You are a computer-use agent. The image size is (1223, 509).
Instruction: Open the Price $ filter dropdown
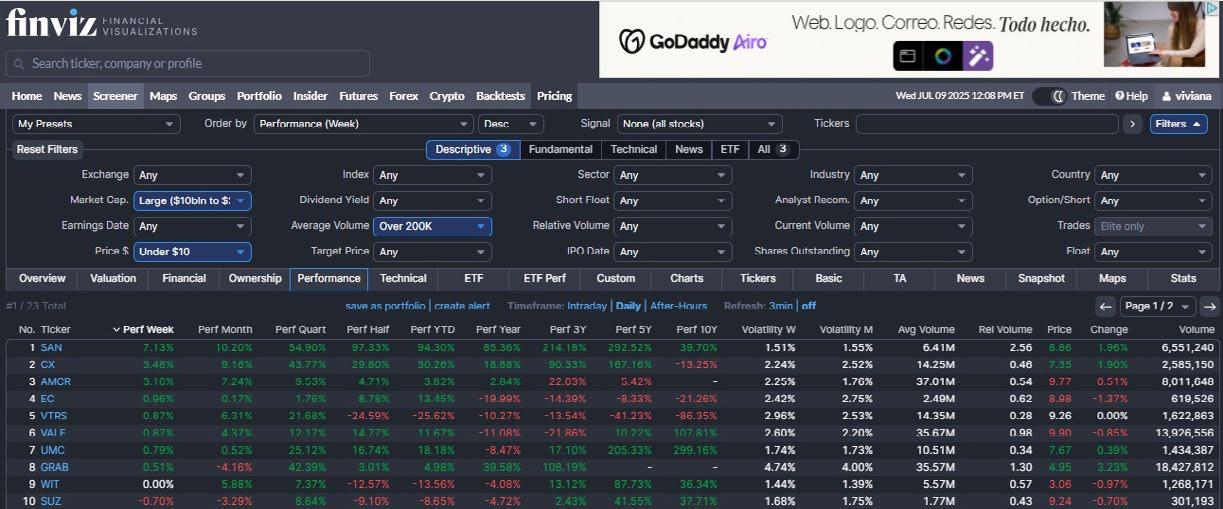click(x=192, y=252)
